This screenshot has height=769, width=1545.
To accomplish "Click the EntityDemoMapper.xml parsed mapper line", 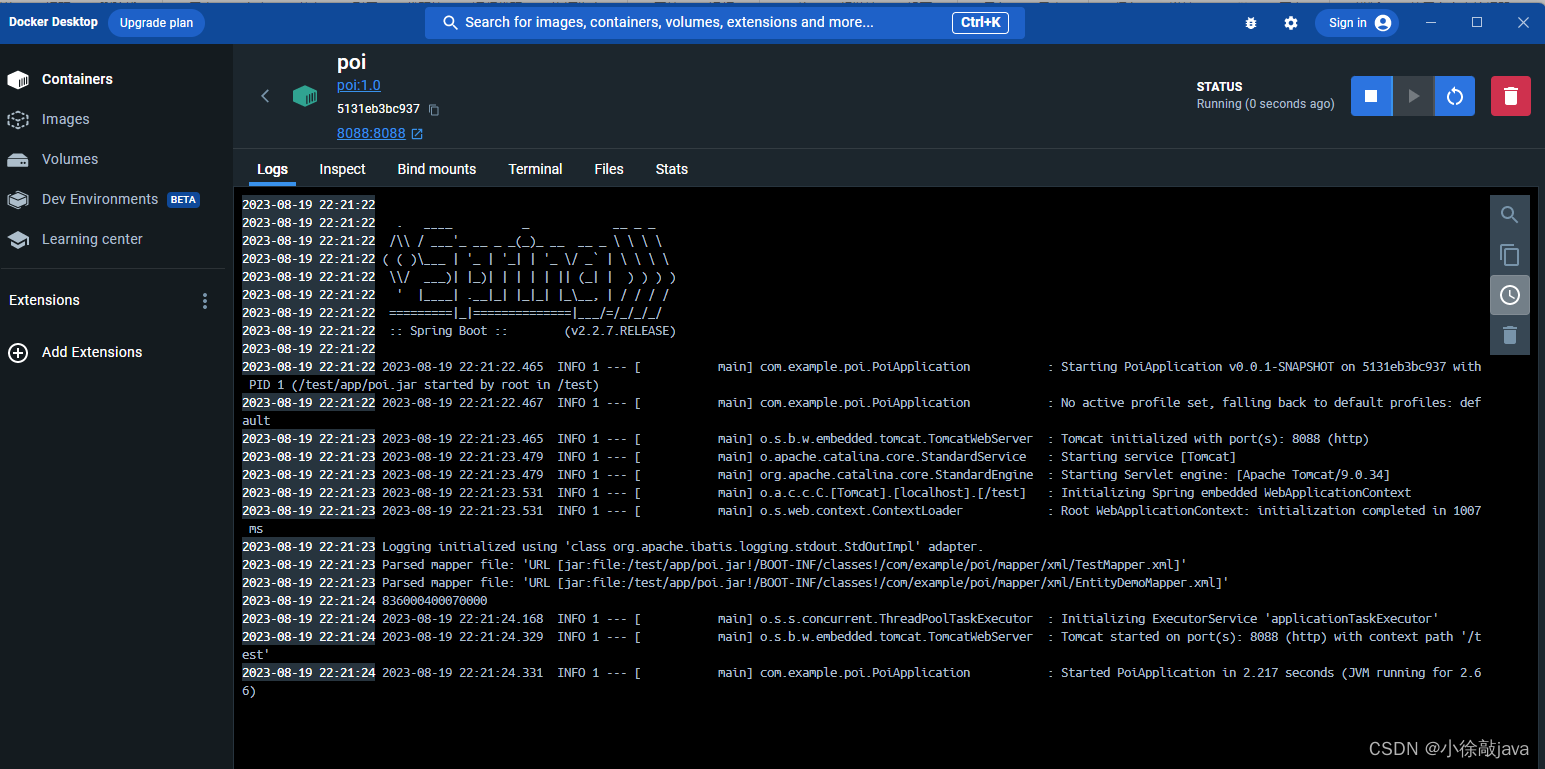I will click(735, 583).
